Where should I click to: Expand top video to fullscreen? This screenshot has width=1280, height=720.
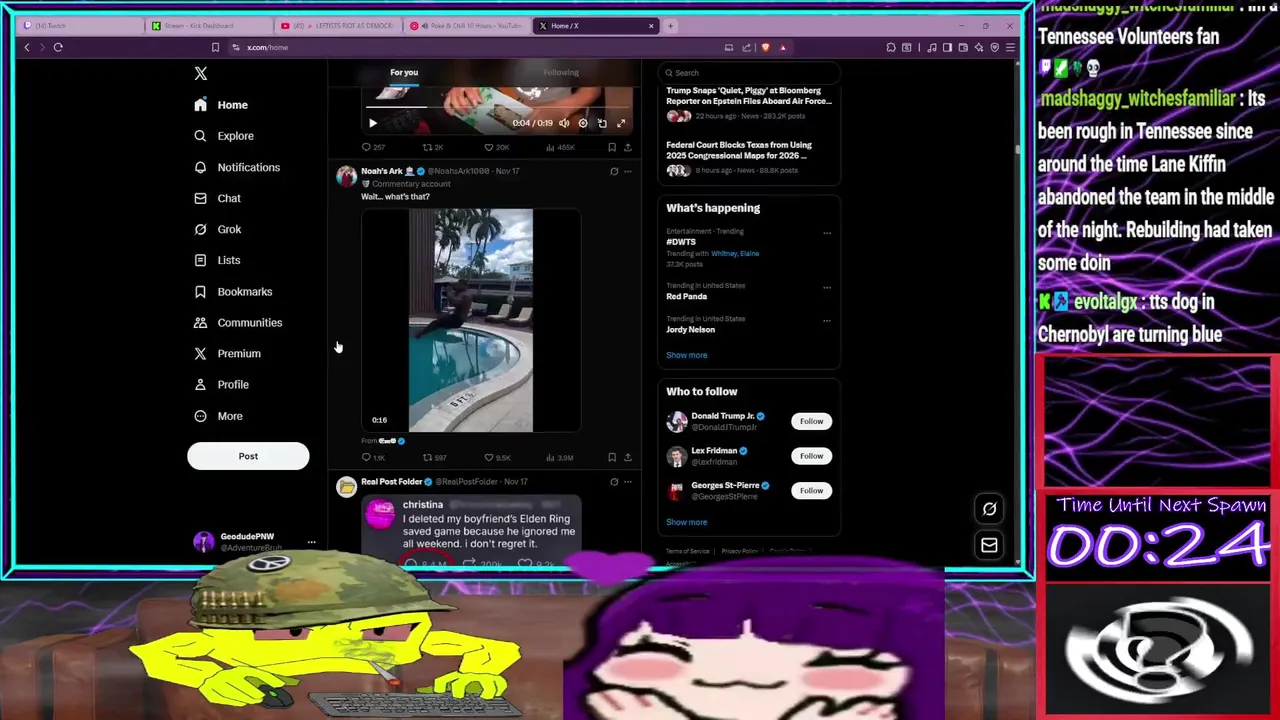click(621, 123)
